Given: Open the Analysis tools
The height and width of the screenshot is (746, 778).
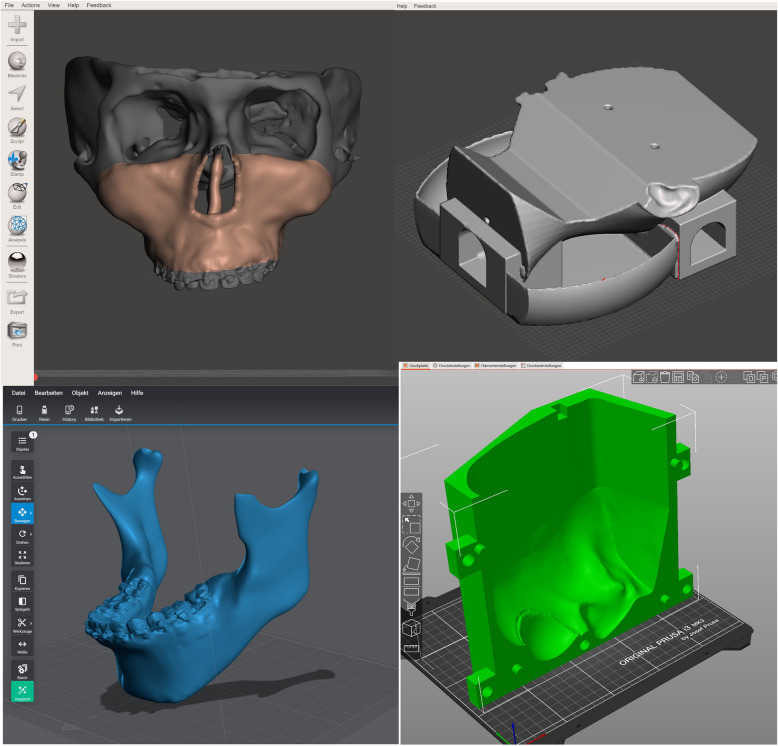Looking at the screenshot, I should point(17,227).
